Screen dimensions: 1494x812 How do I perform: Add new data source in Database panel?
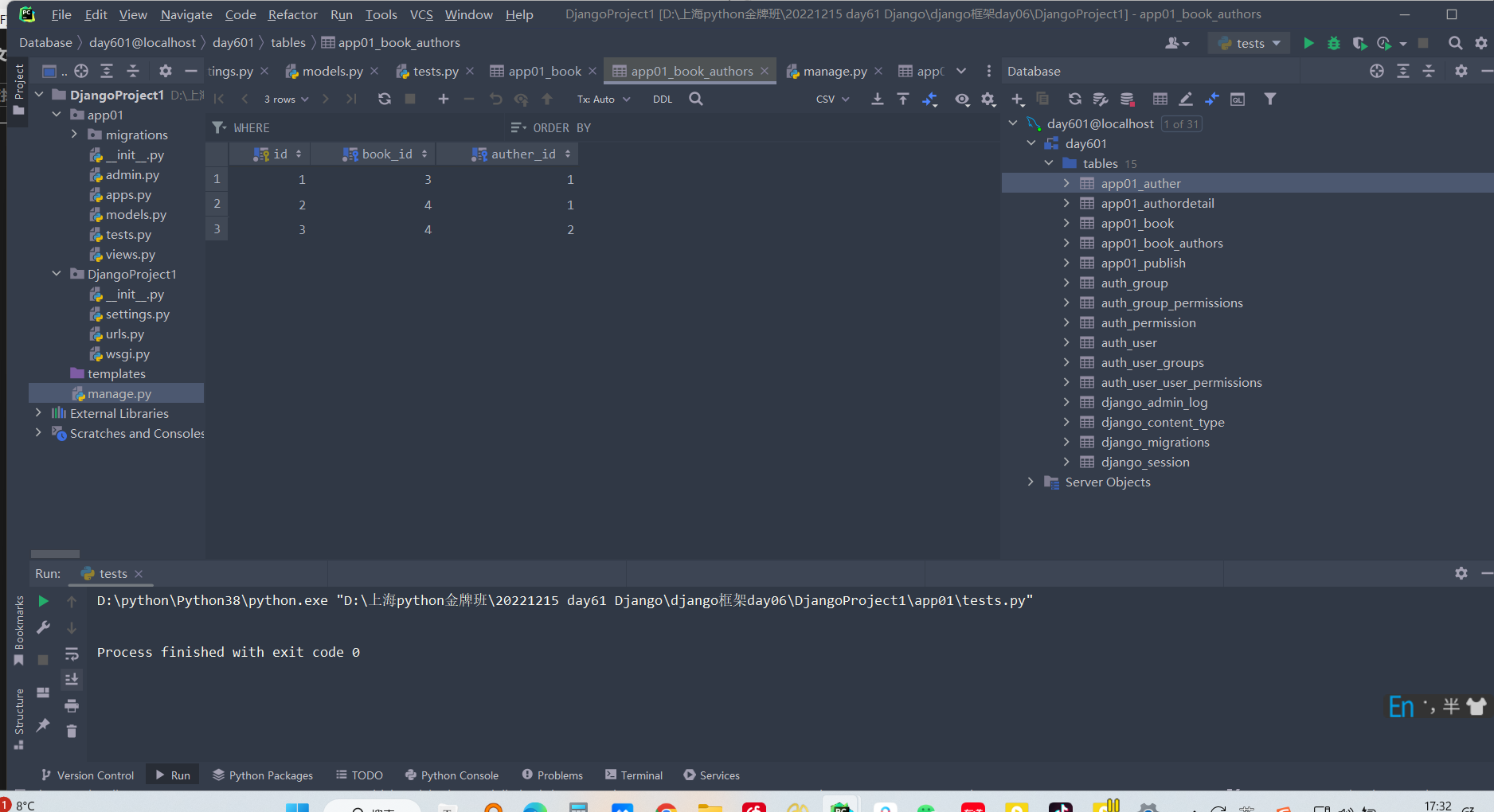click(1018, 99)
